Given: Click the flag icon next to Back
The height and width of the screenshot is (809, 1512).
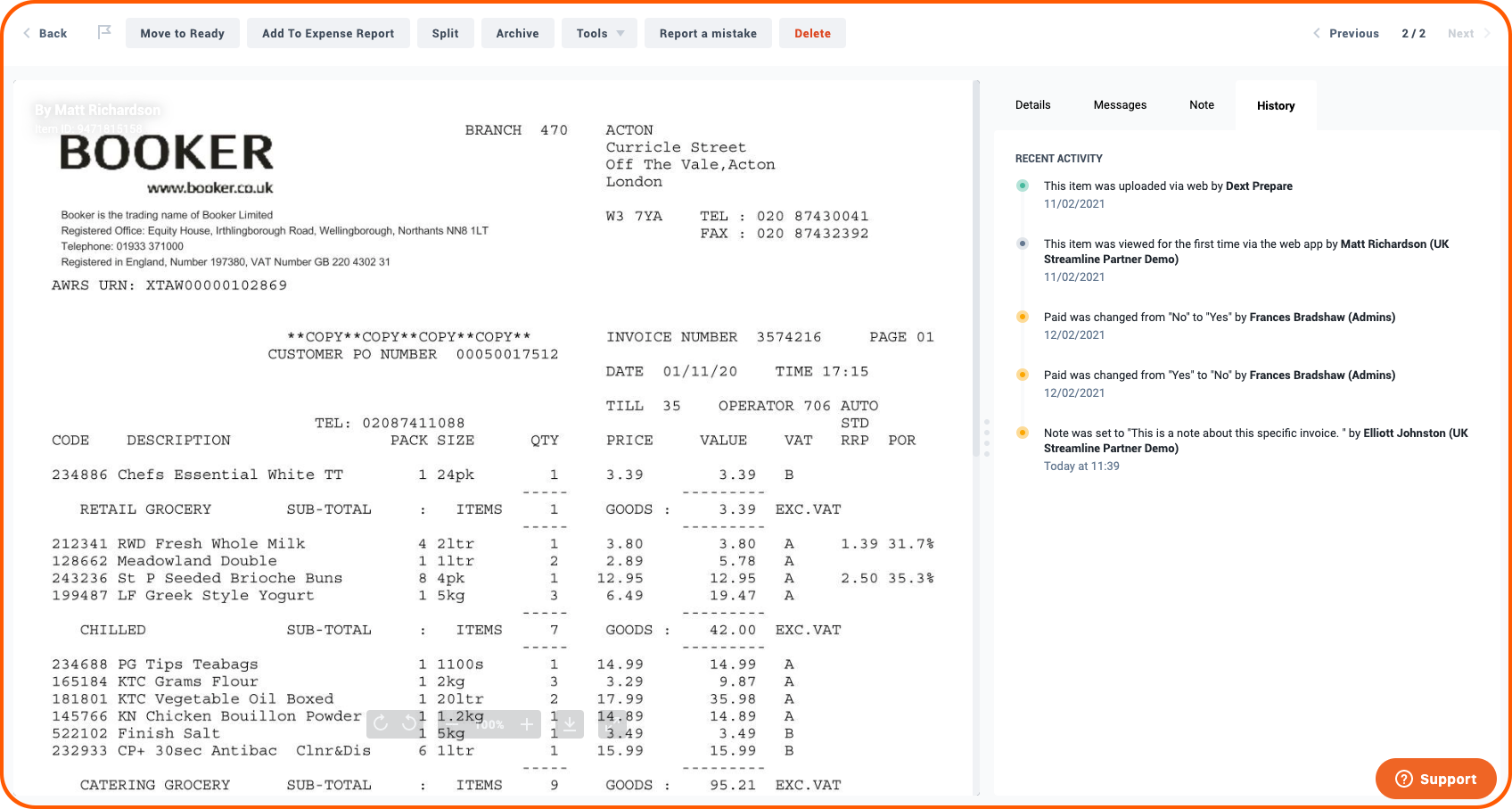Looking at the screenshot, I should (104, 33).
